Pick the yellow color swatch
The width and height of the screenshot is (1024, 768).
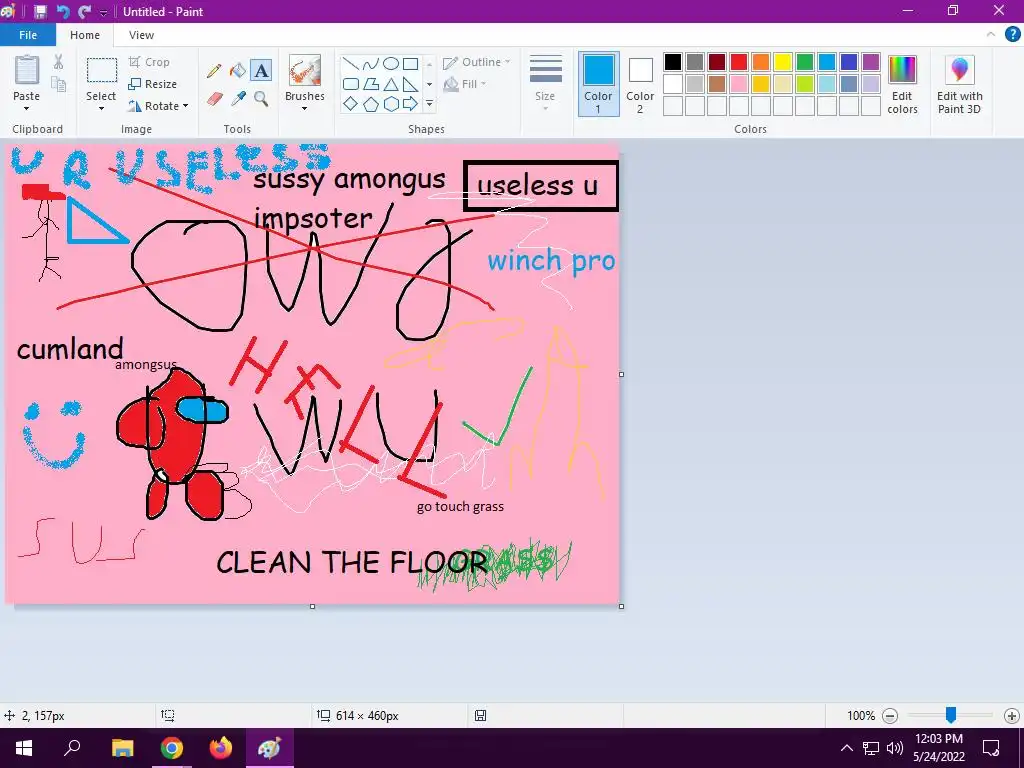click(782, 62)
